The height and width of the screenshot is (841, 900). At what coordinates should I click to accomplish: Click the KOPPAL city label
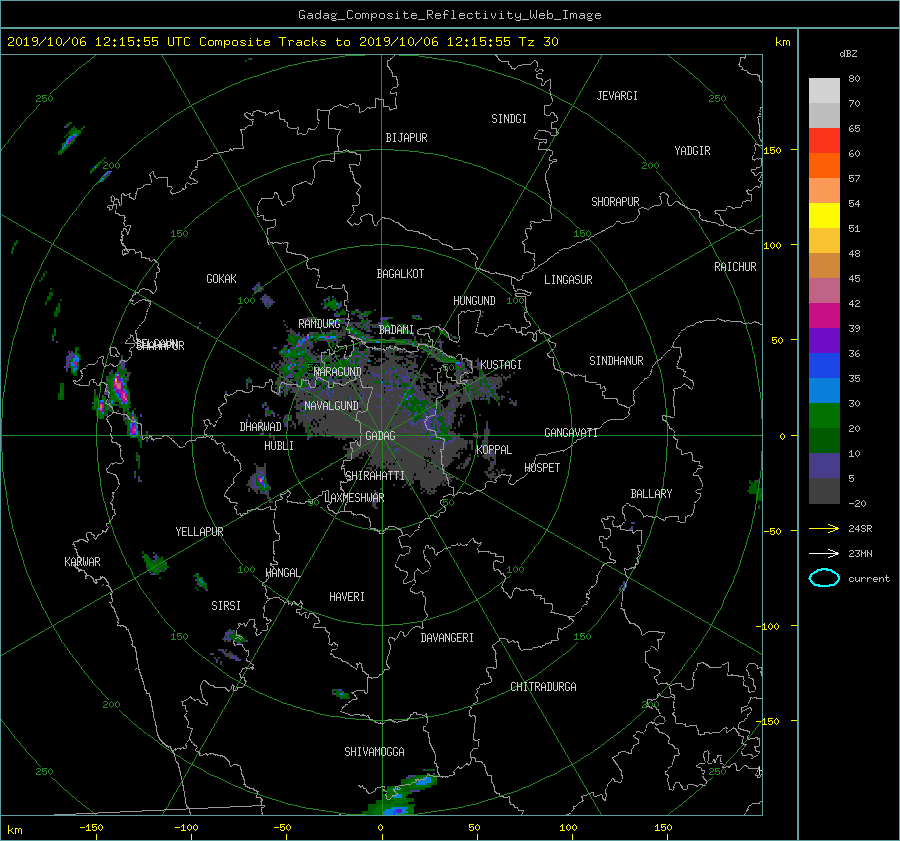pyautogui.click(x=494, y=449)
